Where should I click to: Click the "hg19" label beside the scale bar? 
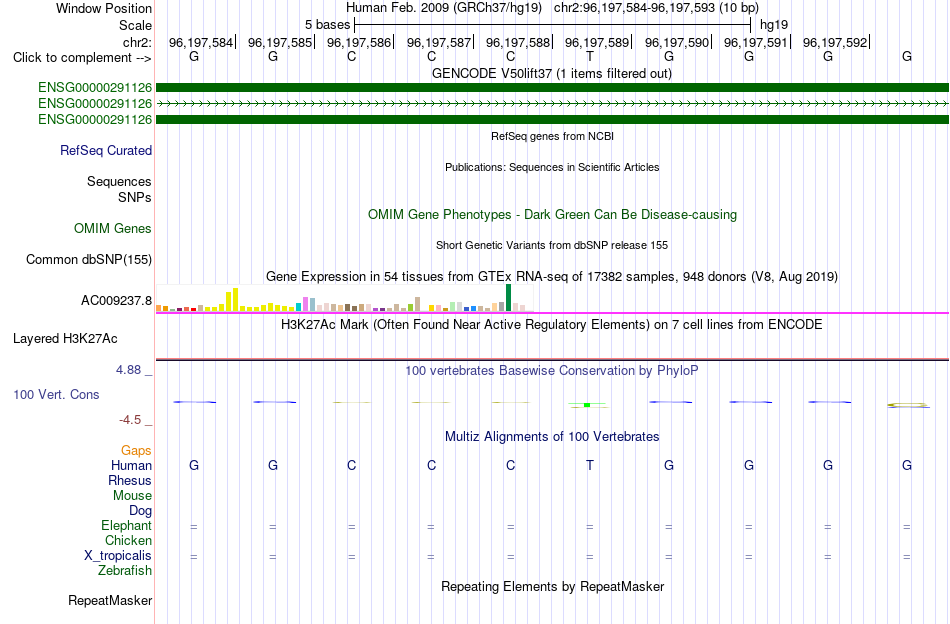[x=774, y=25]
